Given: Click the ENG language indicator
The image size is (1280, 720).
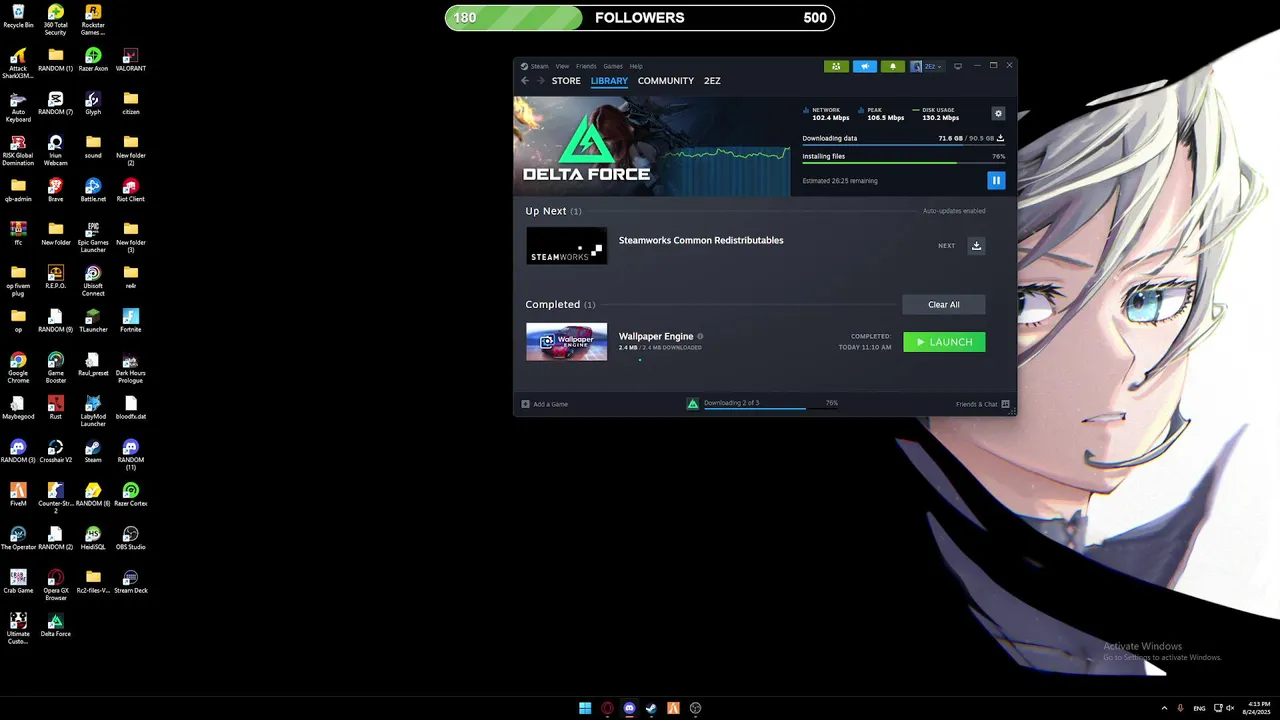Looking at the screenshot, I should point(1199,708).
